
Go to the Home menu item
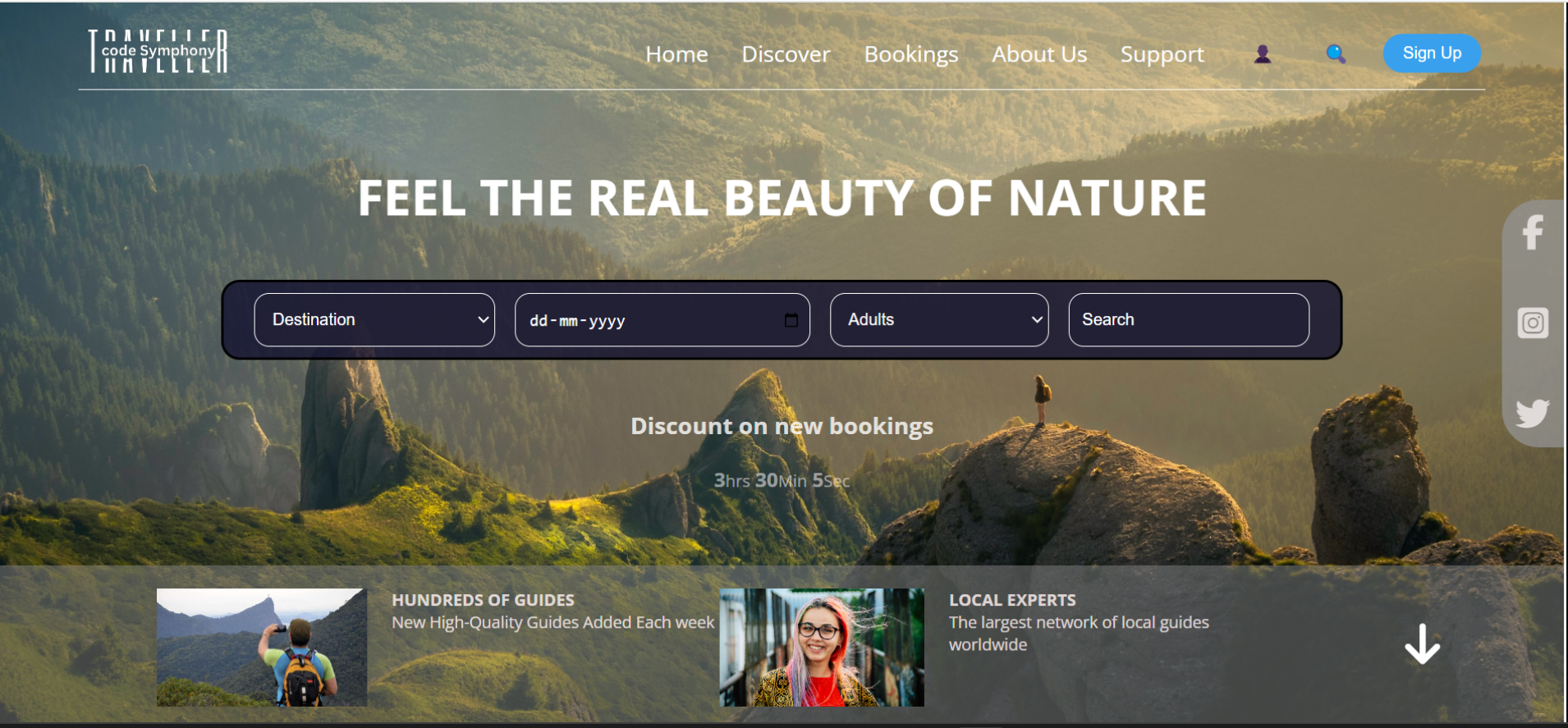676,54
